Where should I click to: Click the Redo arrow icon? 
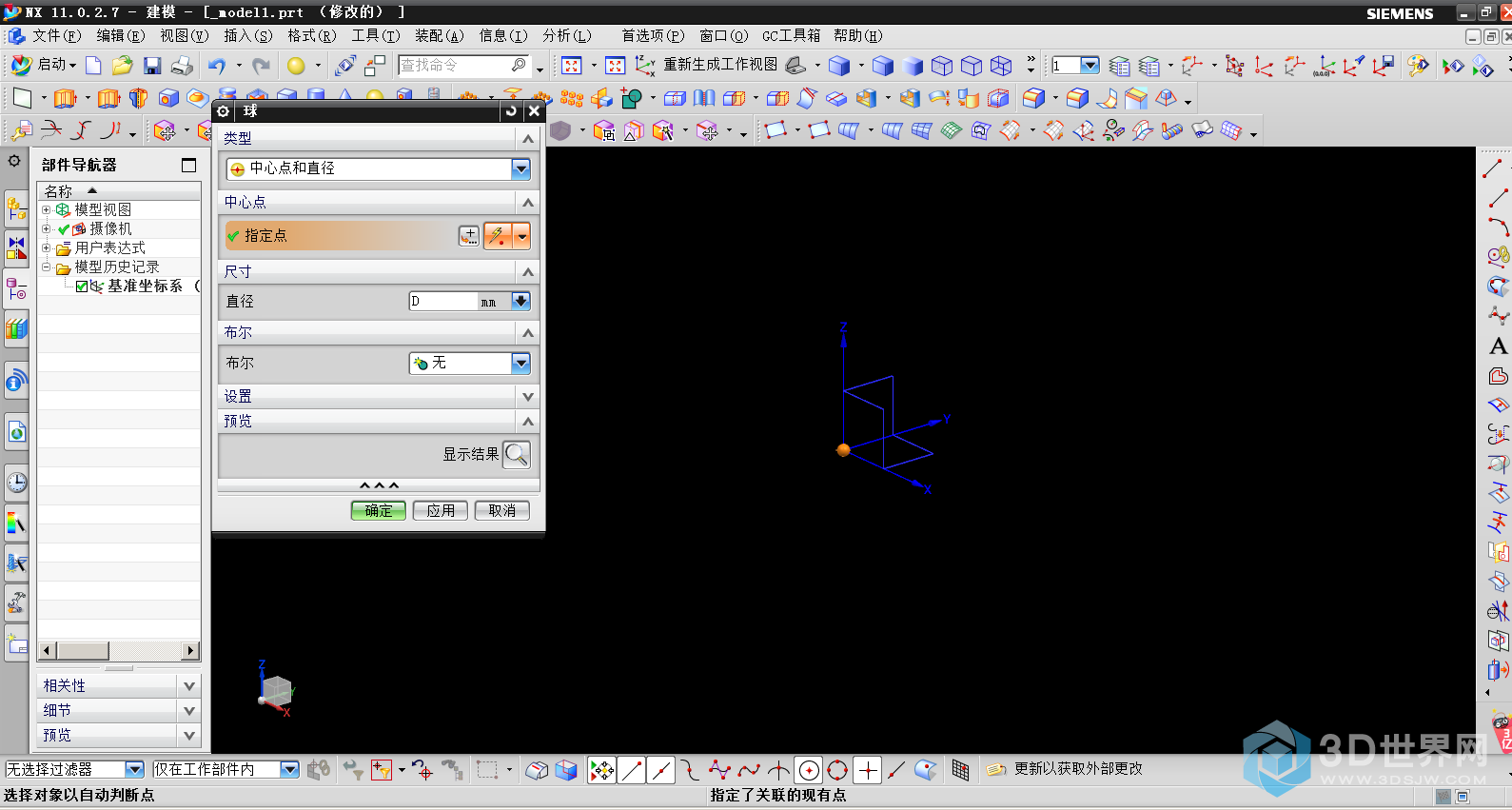pos(262,66)
